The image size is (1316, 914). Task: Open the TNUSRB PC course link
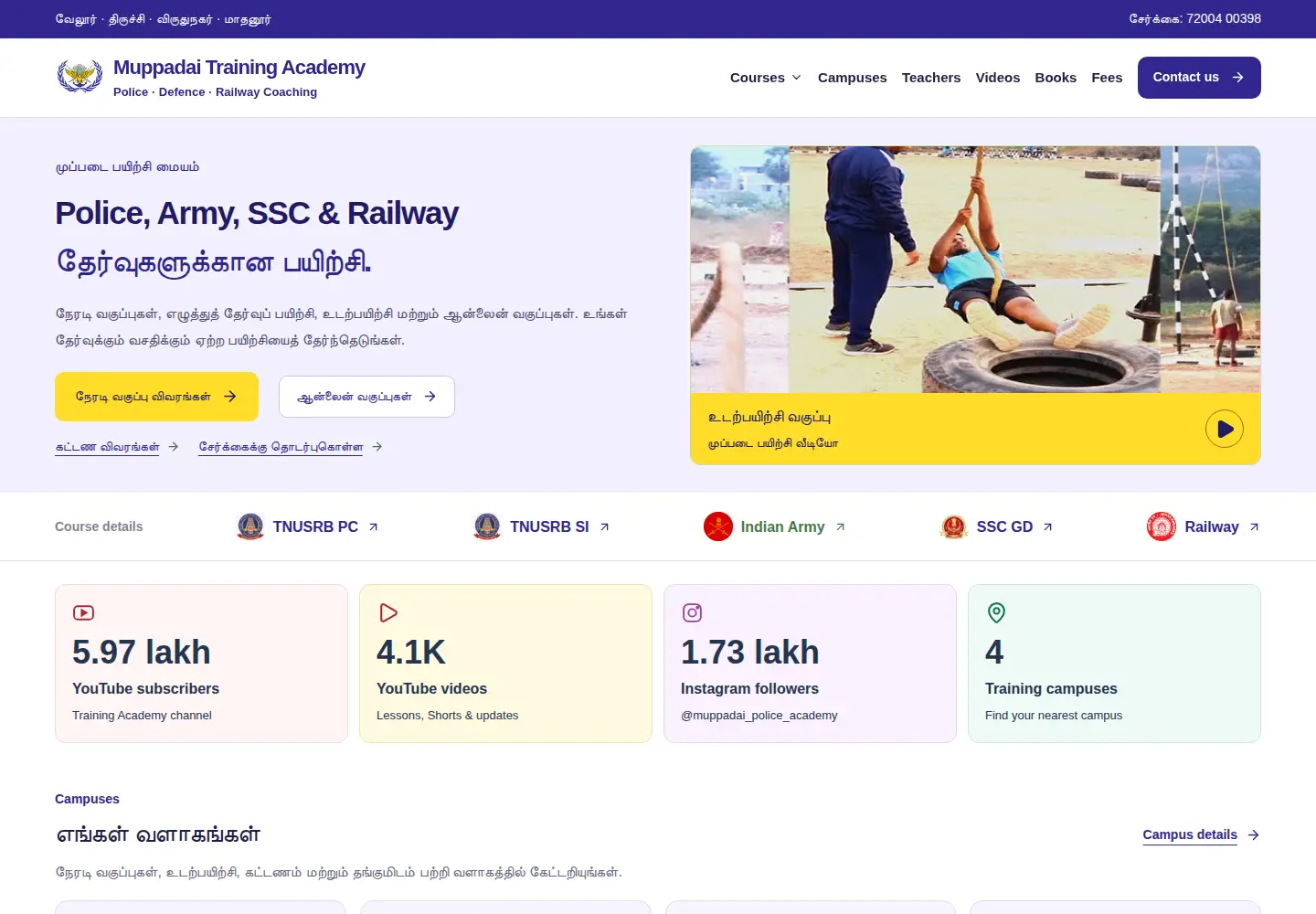click(x=315, y=526)
